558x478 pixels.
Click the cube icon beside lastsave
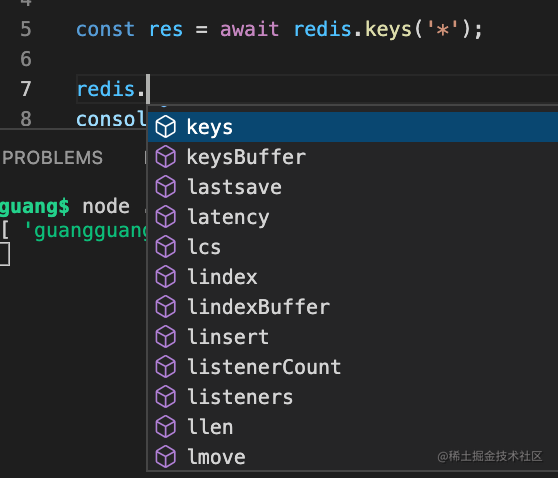165,187
